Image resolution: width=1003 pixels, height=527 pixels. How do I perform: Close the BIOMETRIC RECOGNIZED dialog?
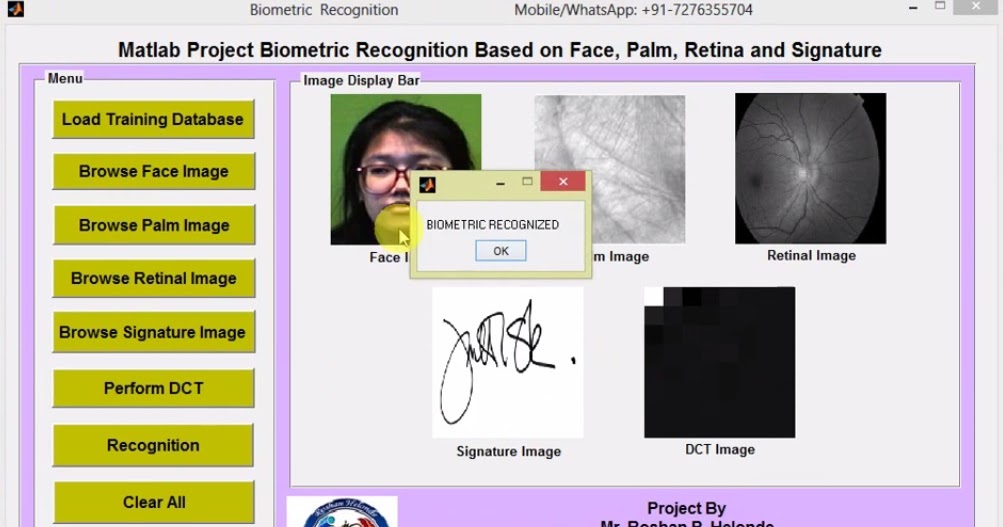click(563, 182)
